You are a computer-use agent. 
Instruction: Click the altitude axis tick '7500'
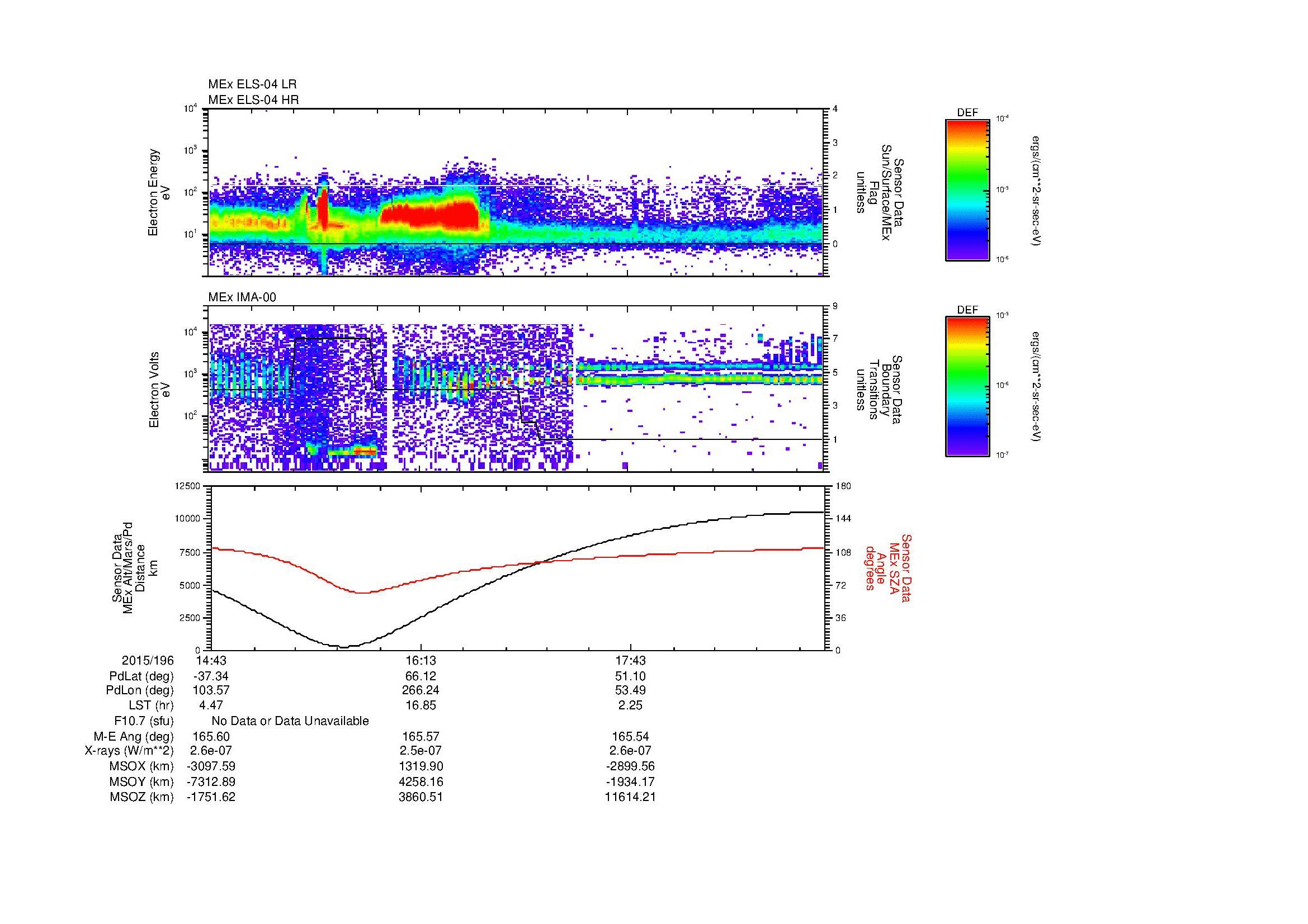[x=190, y=552]
